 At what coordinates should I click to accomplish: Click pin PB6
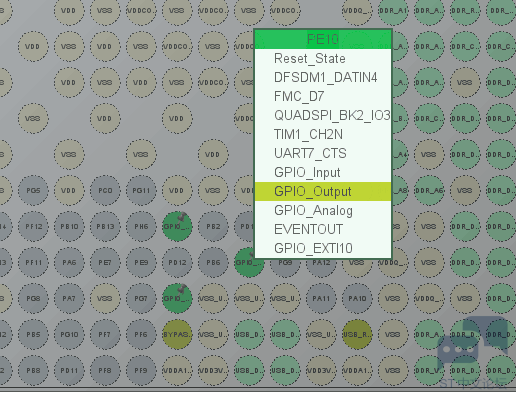click(213, 262)
